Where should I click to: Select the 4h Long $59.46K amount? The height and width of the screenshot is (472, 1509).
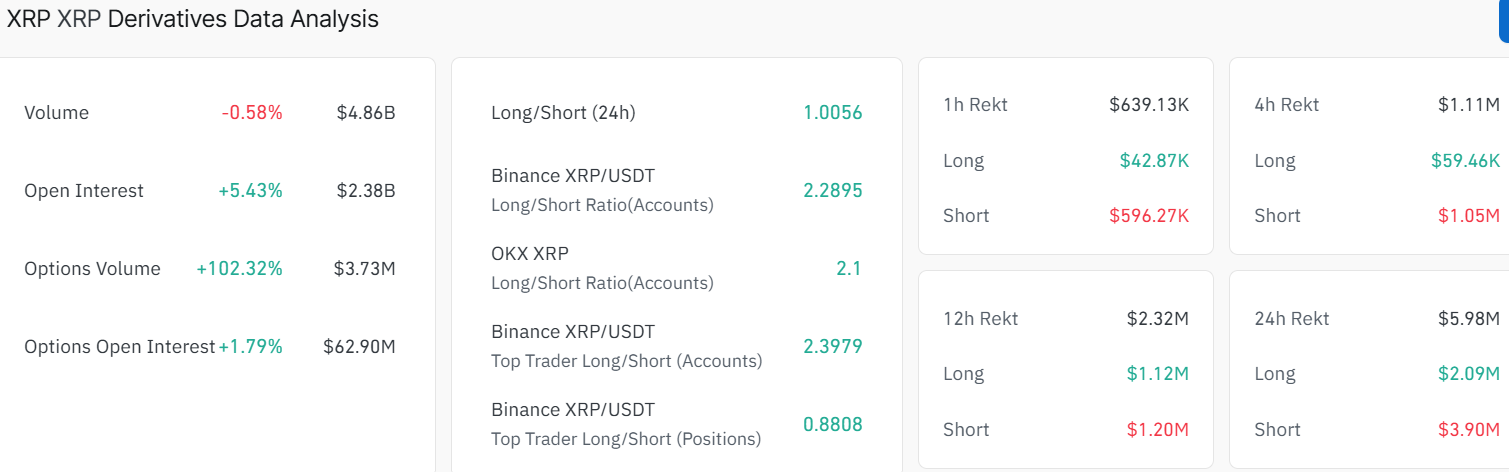tap(1465, 161)
